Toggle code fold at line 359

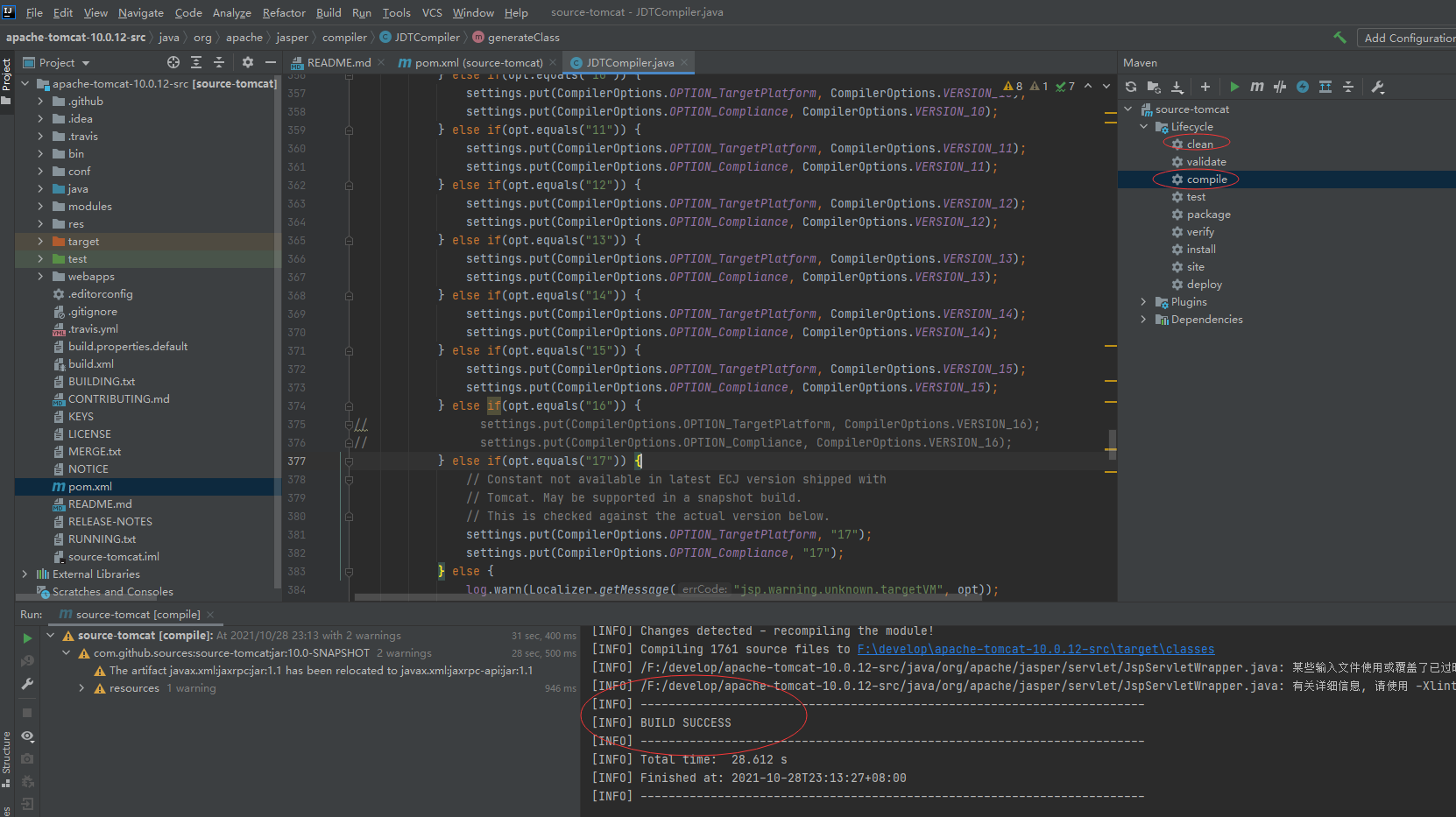(x=349, y=130)
